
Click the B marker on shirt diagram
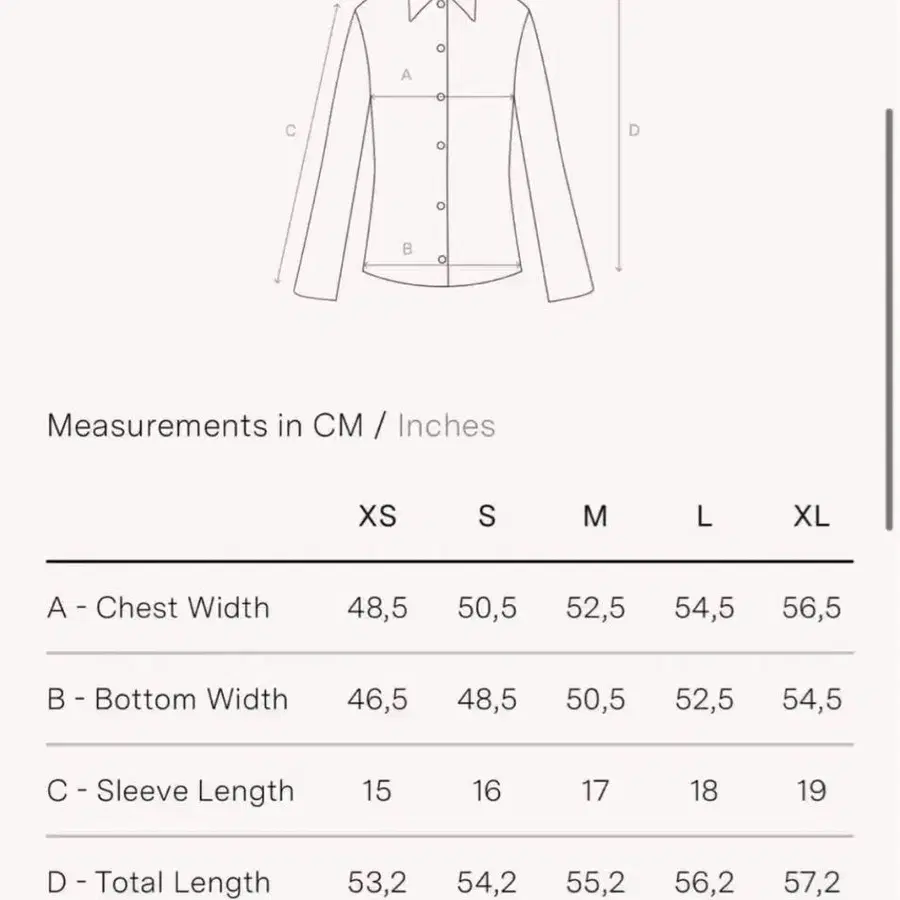pyautogui.click(x=408, y=249)
